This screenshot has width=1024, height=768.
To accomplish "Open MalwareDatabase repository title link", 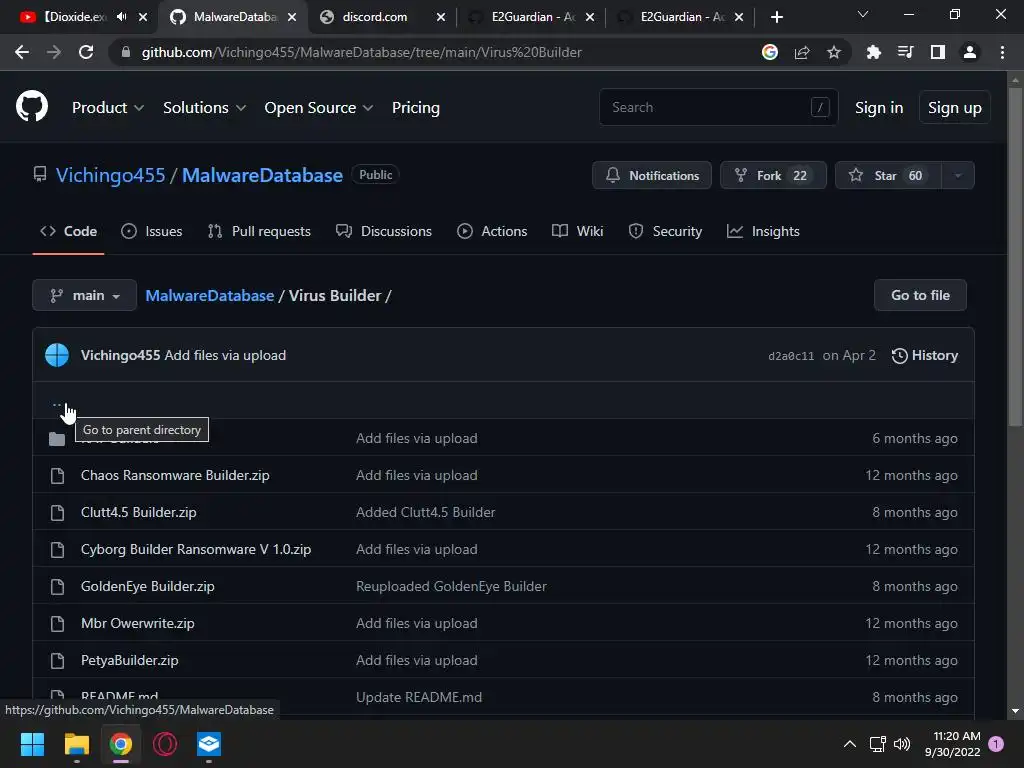I will [262, 175].
